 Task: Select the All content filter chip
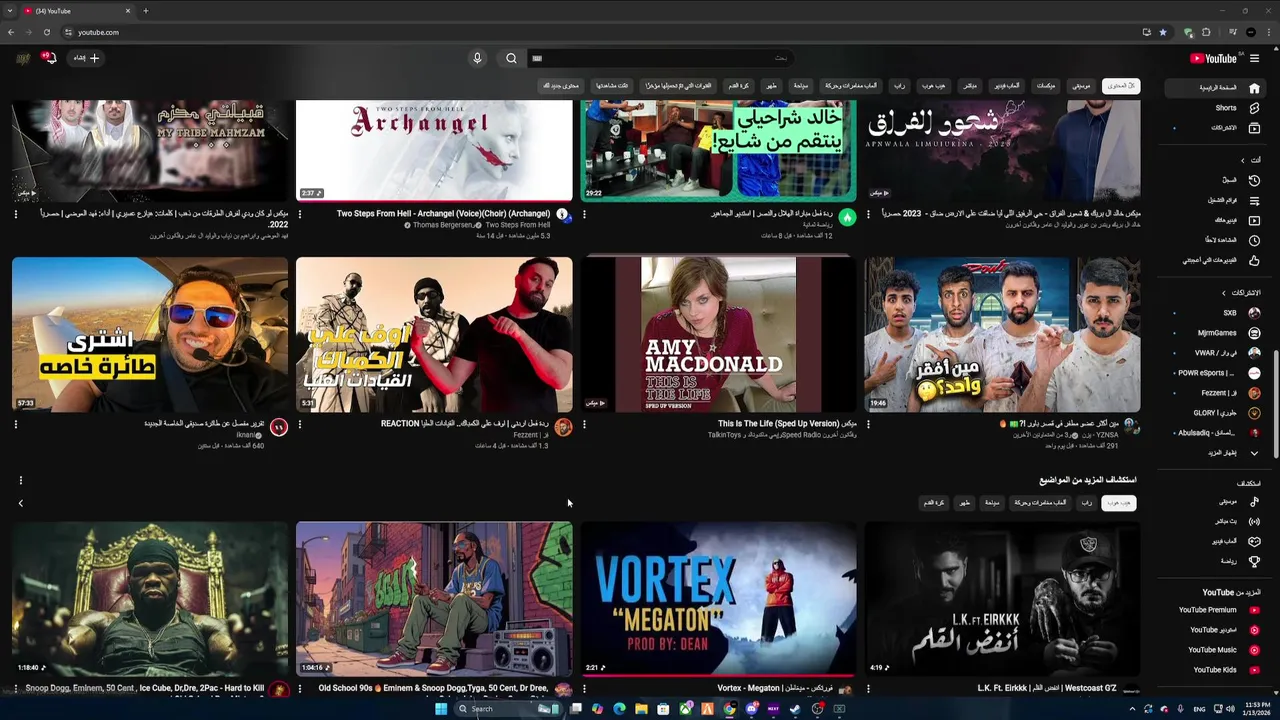(x=1120, y=86)
